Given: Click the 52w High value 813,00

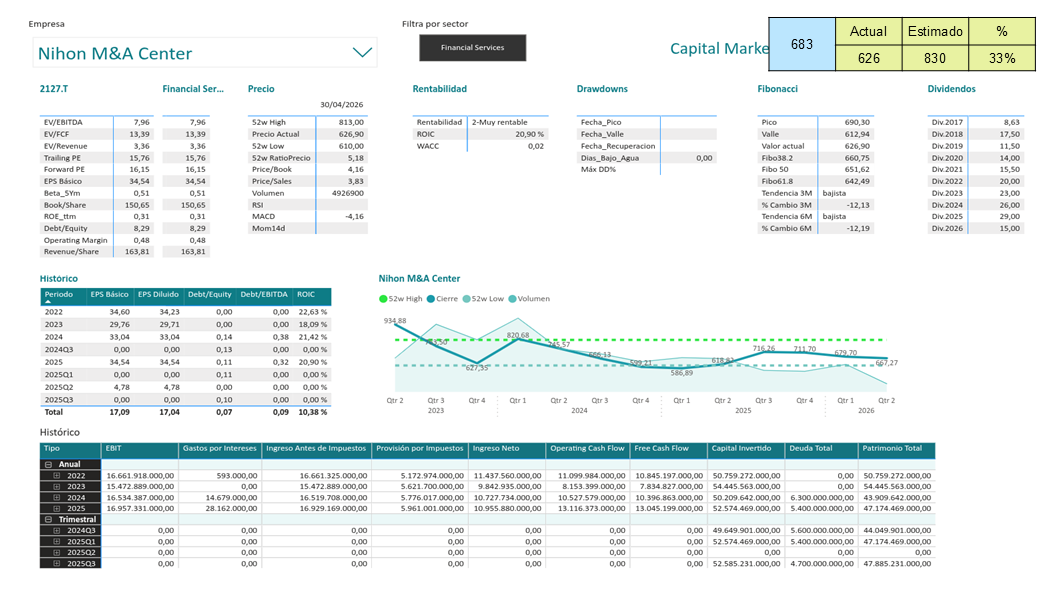Looking at the screenshot, I should [351, 123].
